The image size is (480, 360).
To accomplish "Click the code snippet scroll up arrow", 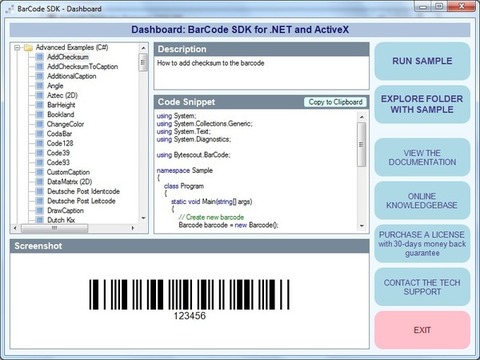I will click(362, 117).
